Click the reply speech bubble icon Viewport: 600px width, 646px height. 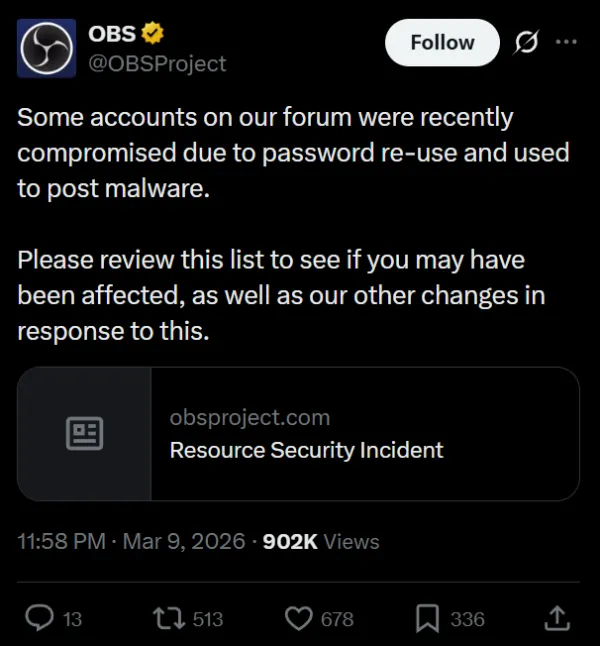[38, 618]
